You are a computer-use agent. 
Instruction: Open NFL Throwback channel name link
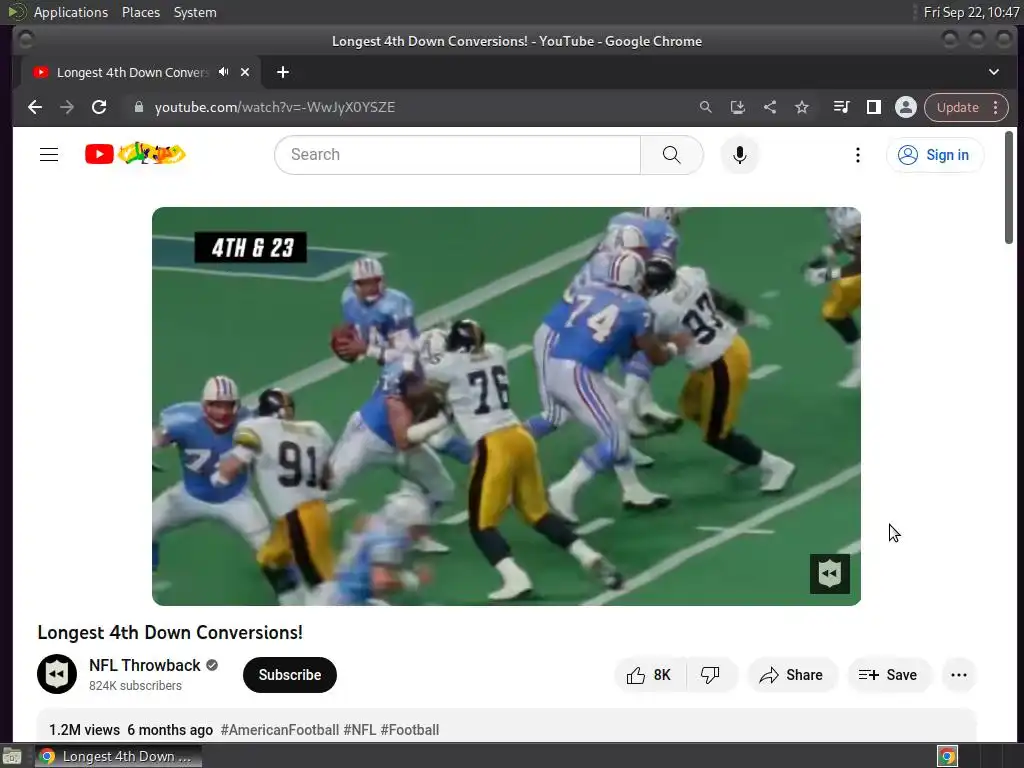click(145, 665)
